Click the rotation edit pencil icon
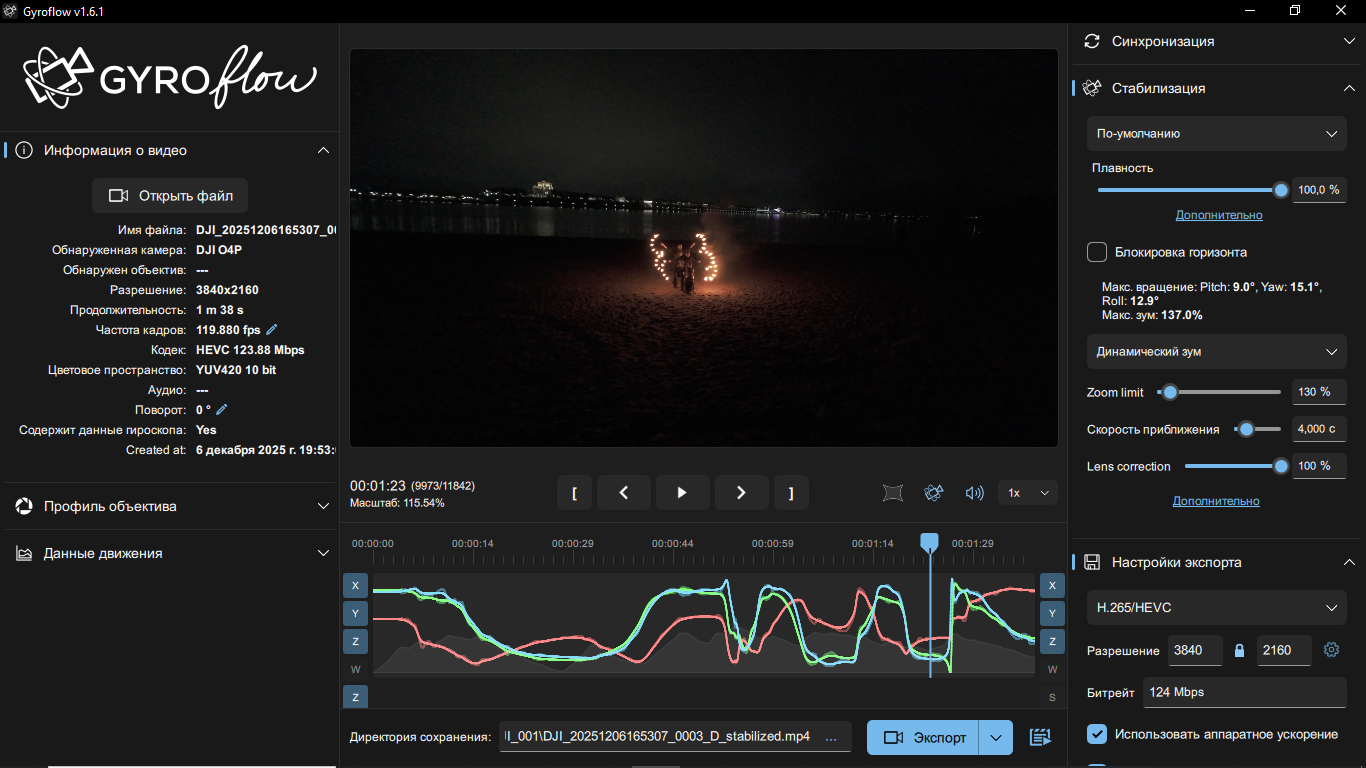The height and width of the screenshot is (768, 1366). (222, 410)
